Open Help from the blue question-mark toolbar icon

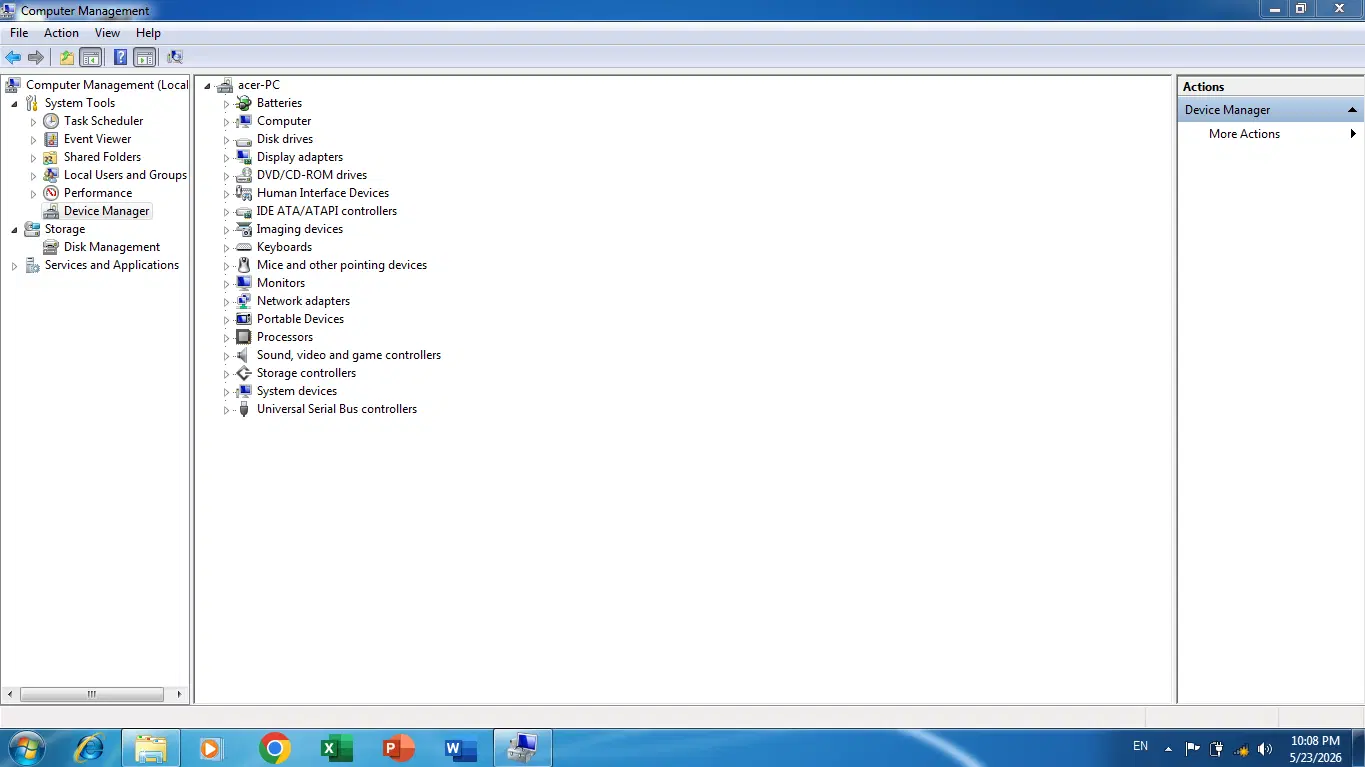click(120, 57)
